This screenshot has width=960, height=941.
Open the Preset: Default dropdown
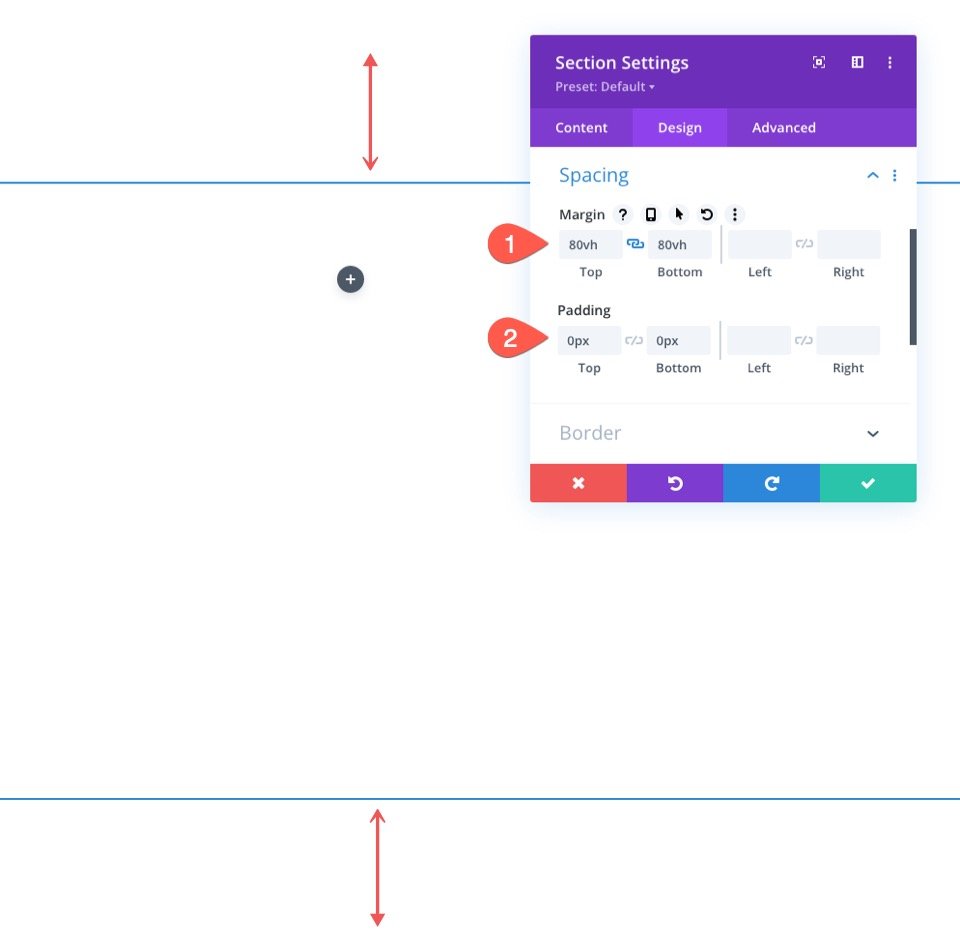[605, 87]
